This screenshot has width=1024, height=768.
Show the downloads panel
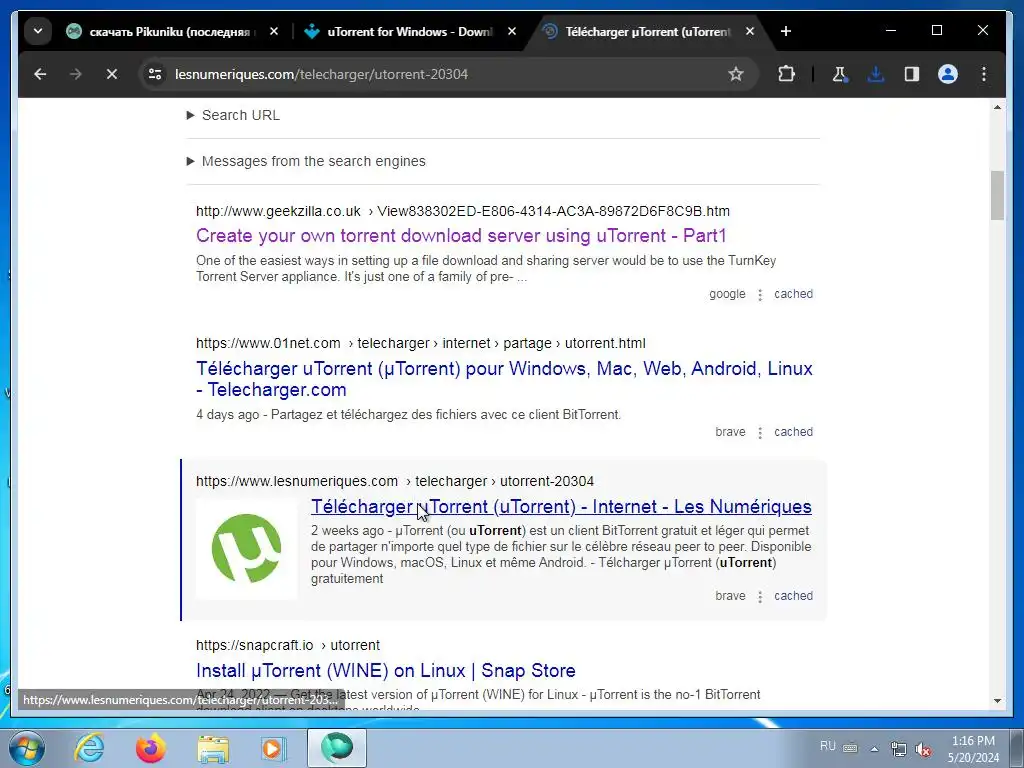[x=876, y=74]
